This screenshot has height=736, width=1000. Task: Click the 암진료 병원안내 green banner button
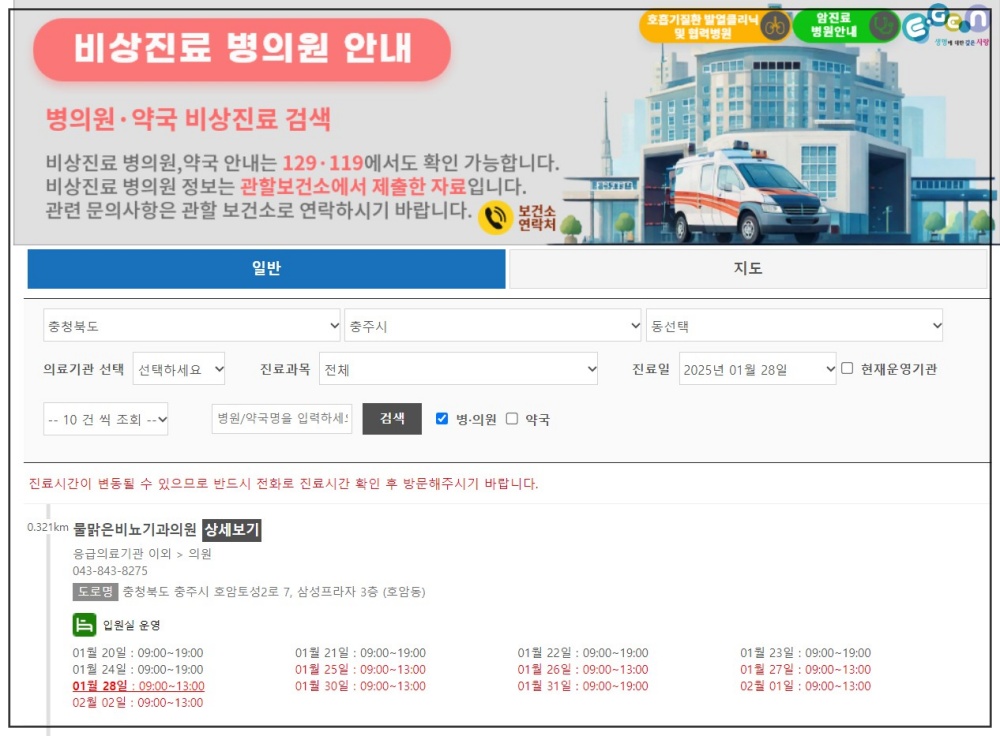[x=845, y=25]
